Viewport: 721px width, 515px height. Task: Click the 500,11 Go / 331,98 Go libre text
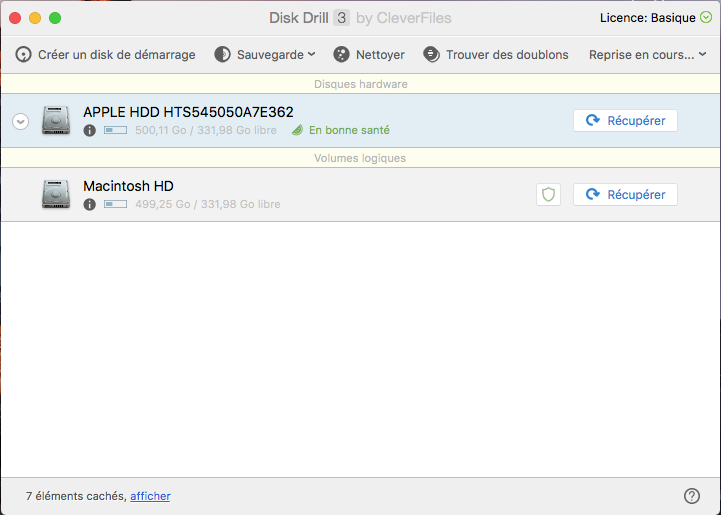(x=206, y=131)
